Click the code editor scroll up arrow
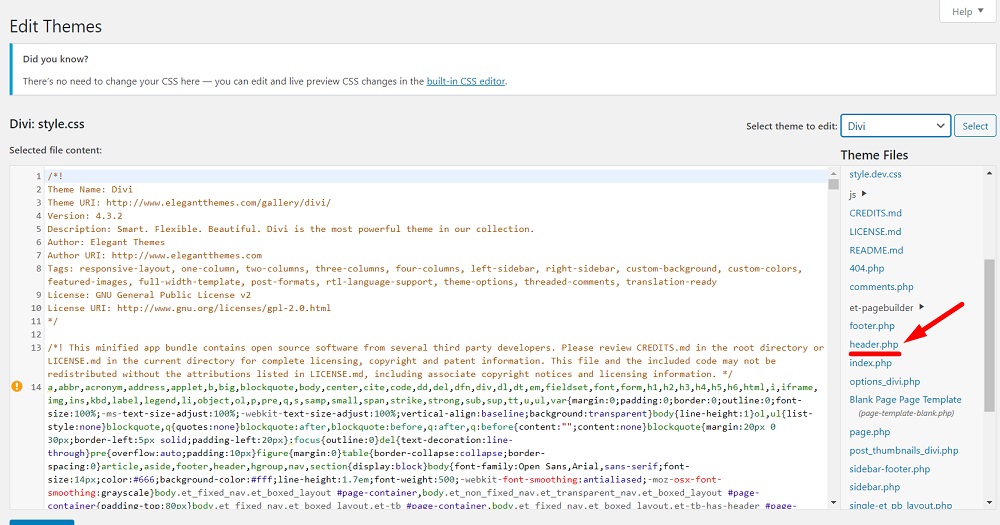Image resolution: width=1000 pixels, height=525 pixels. (833, 174)
